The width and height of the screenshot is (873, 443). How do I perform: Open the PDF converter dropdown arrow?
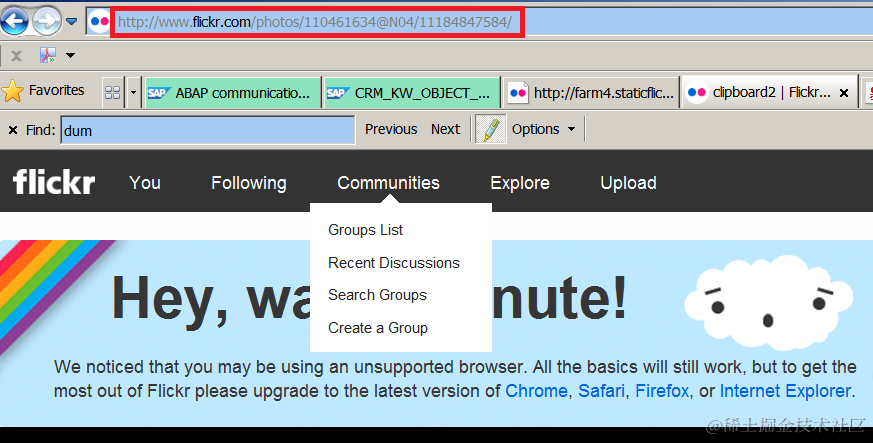pos(70,55)
